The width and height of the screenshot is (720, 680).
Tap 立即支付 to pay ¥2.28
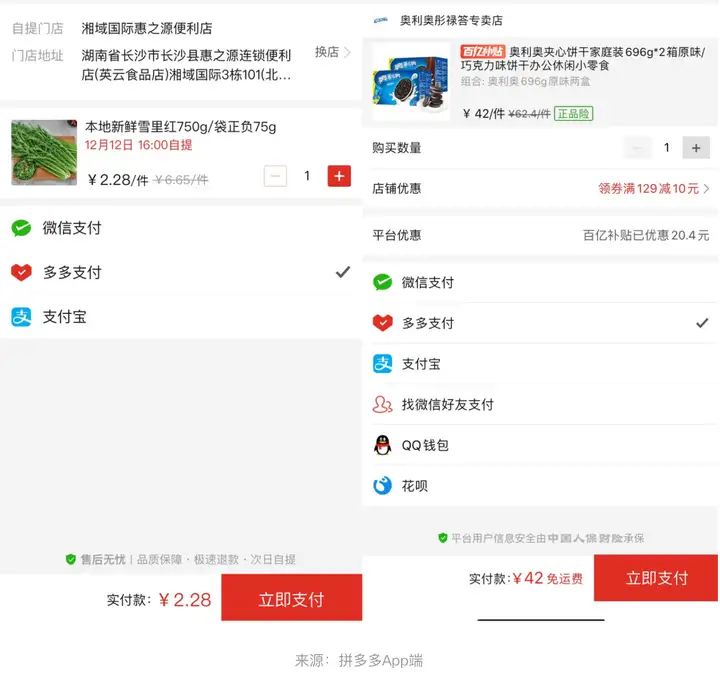[292, 597]
